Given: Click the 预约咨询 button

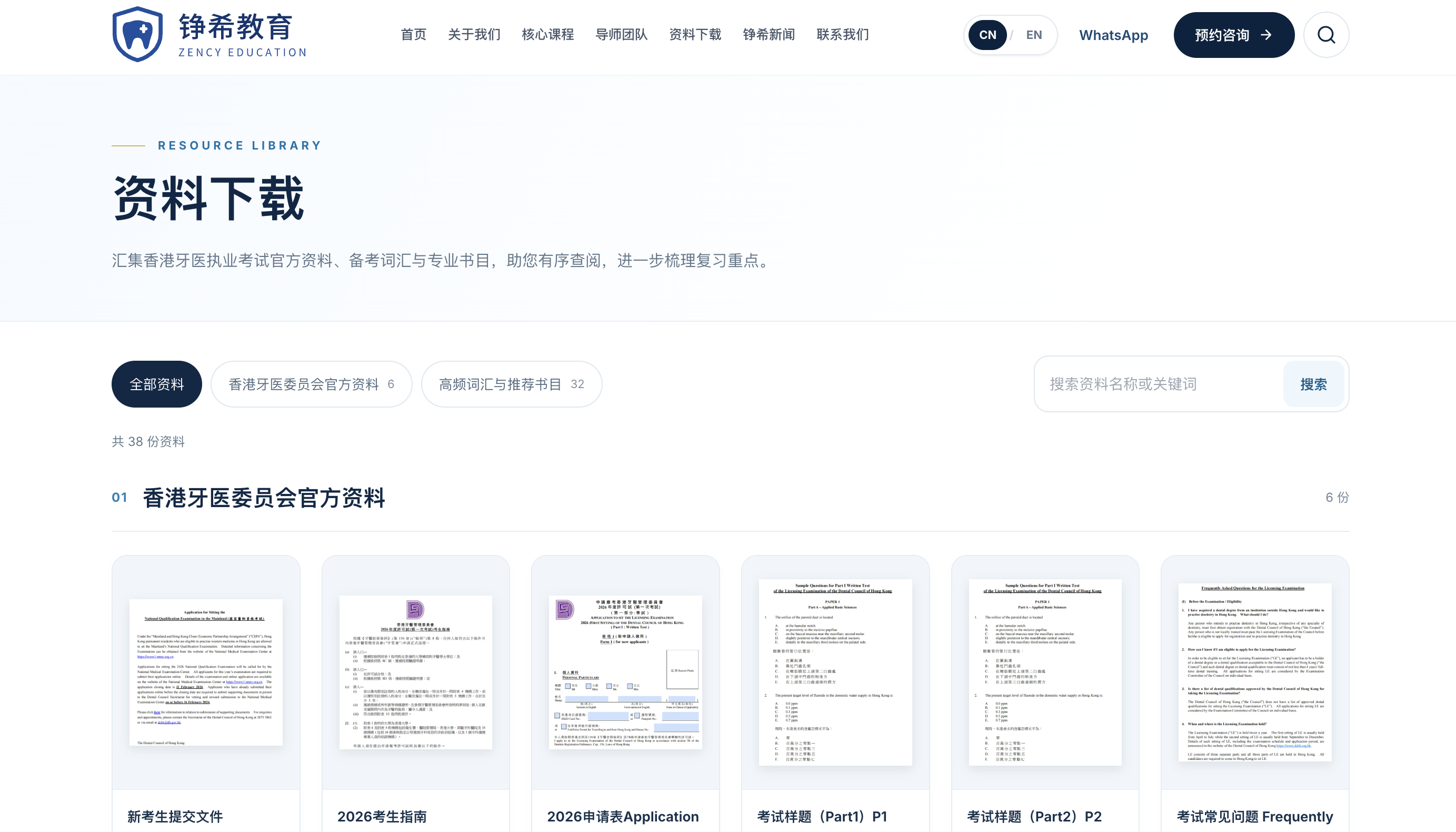Looking at the screenshot, I should pyautogui.click(x=1234, y=35).
